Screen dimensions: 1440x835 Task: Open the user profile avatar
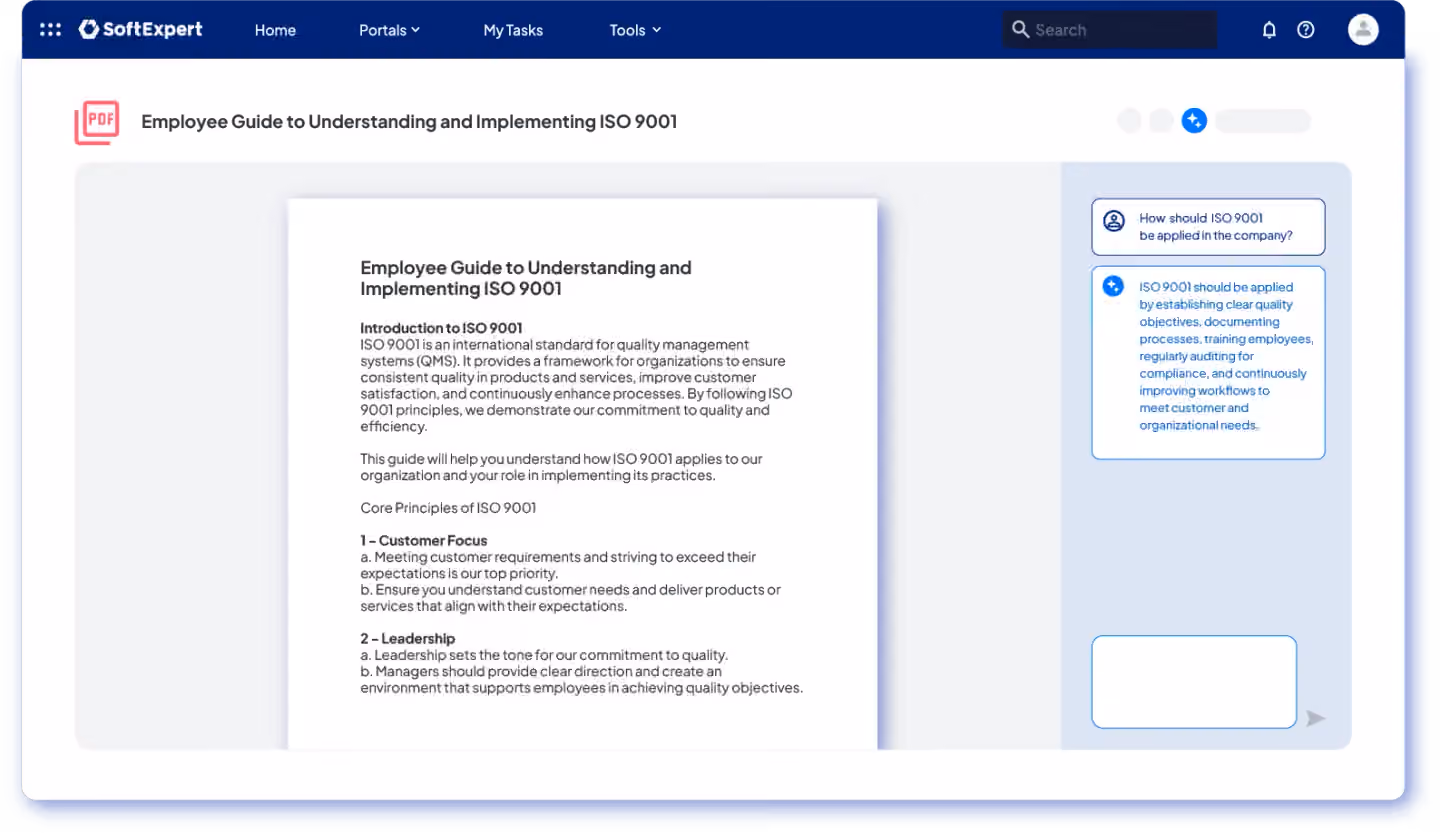point(1363,30)
